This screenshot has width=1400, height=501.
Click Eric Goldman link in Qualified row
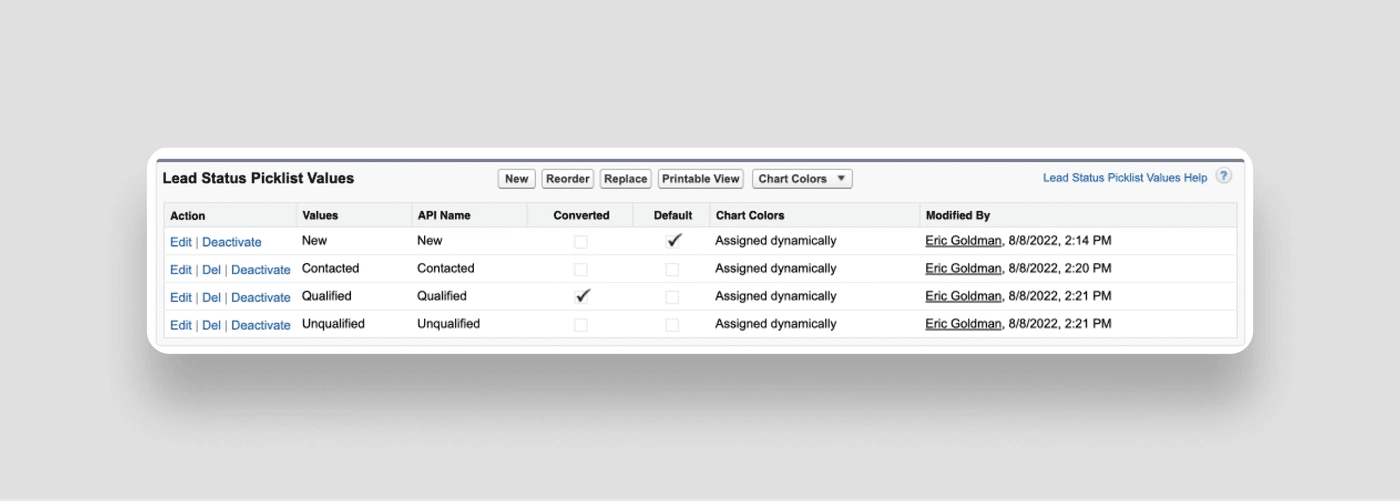pos(963,297)
